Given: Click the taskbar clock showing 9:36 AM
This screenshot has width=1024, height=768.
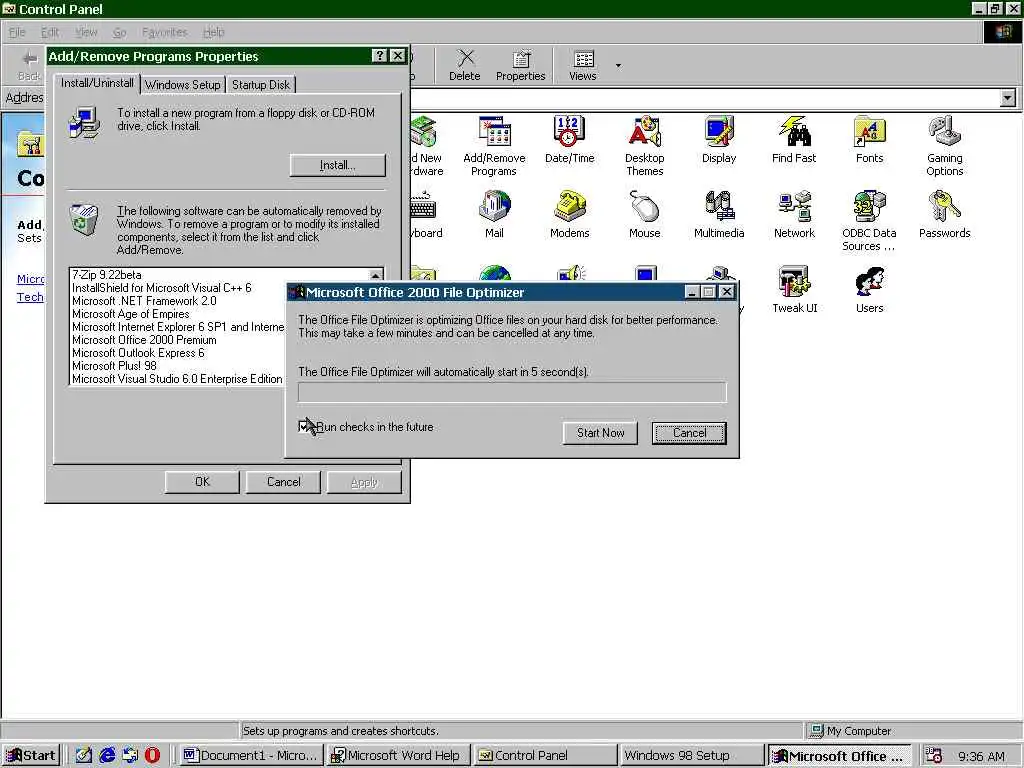Looking at the screenshot, I should [x=981, y=756].
